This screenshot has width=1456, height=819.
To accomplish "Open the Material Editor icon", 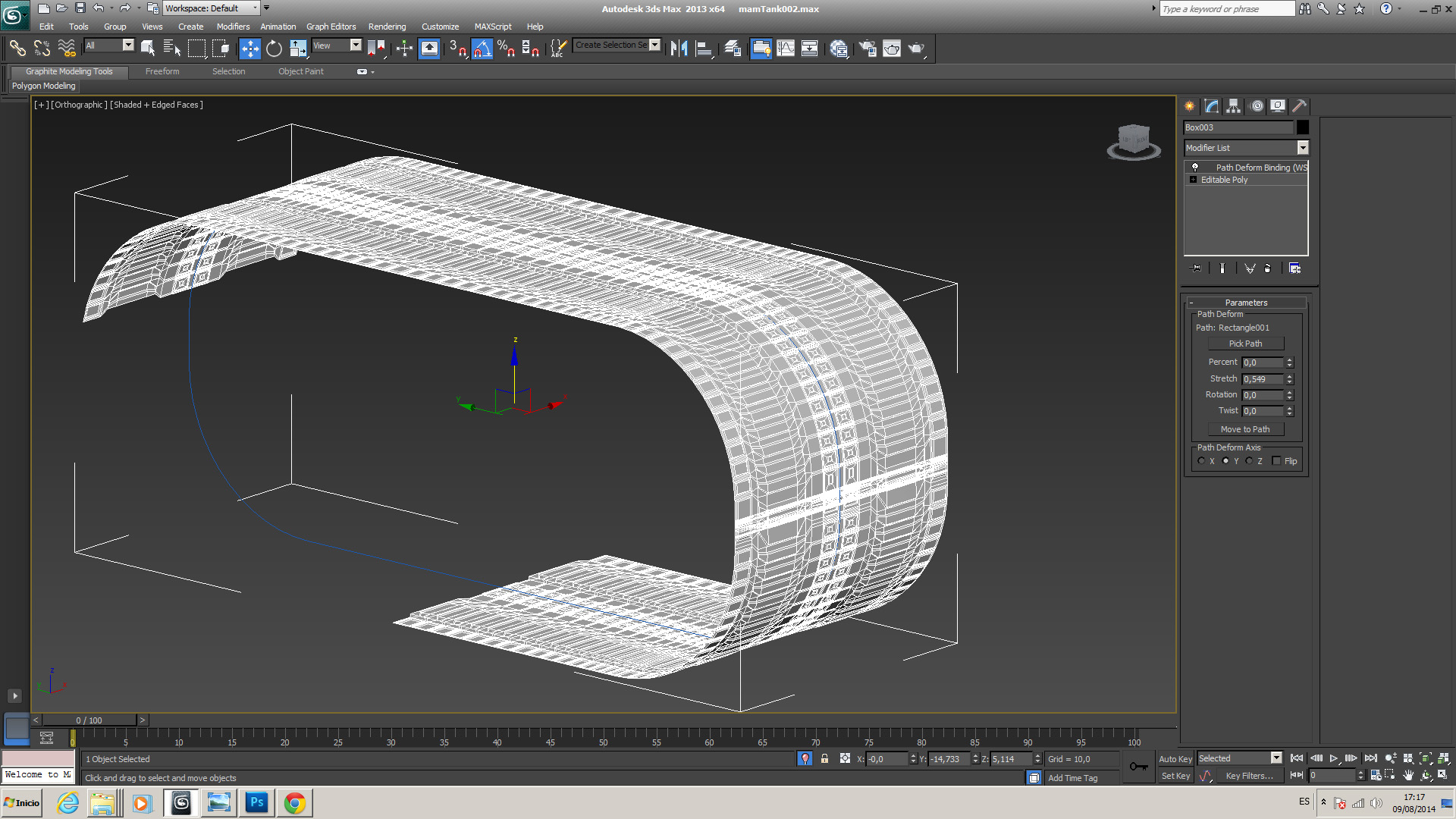I will (x=838, y=49).
